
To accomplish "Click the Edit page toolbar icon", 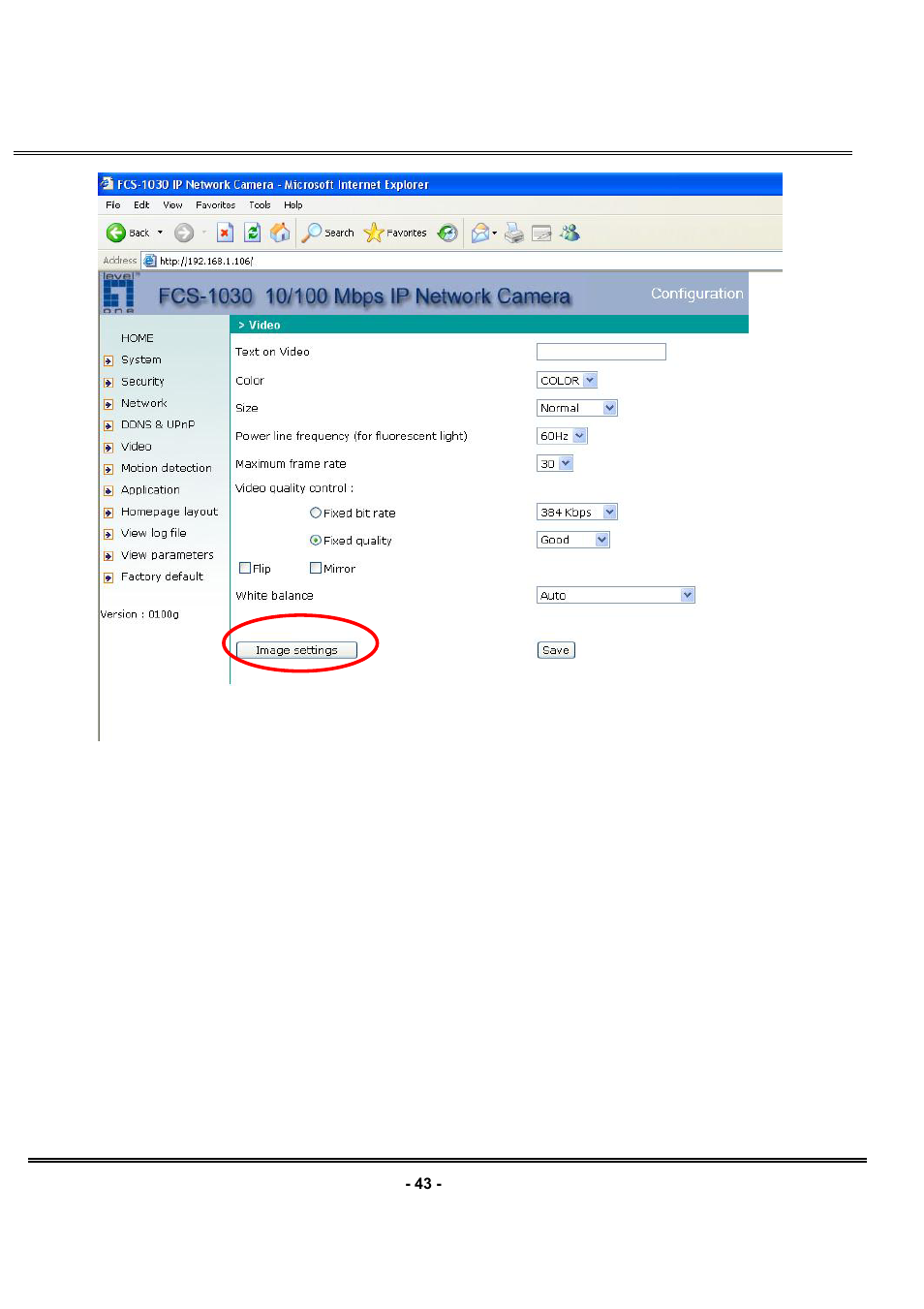I will pos(541,234).
